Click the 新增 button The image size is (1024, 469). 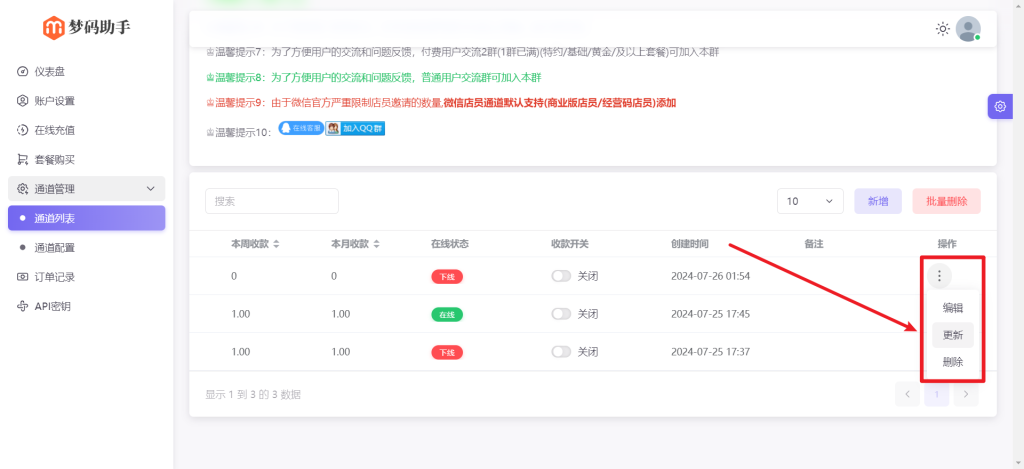point(877,201)
